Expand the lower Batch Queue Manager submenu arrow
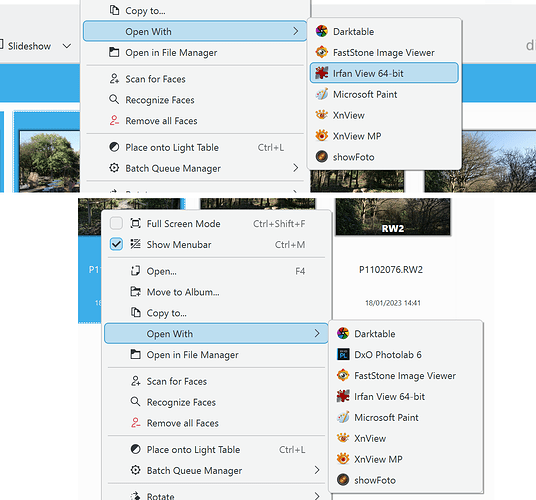 coord(317,470)
